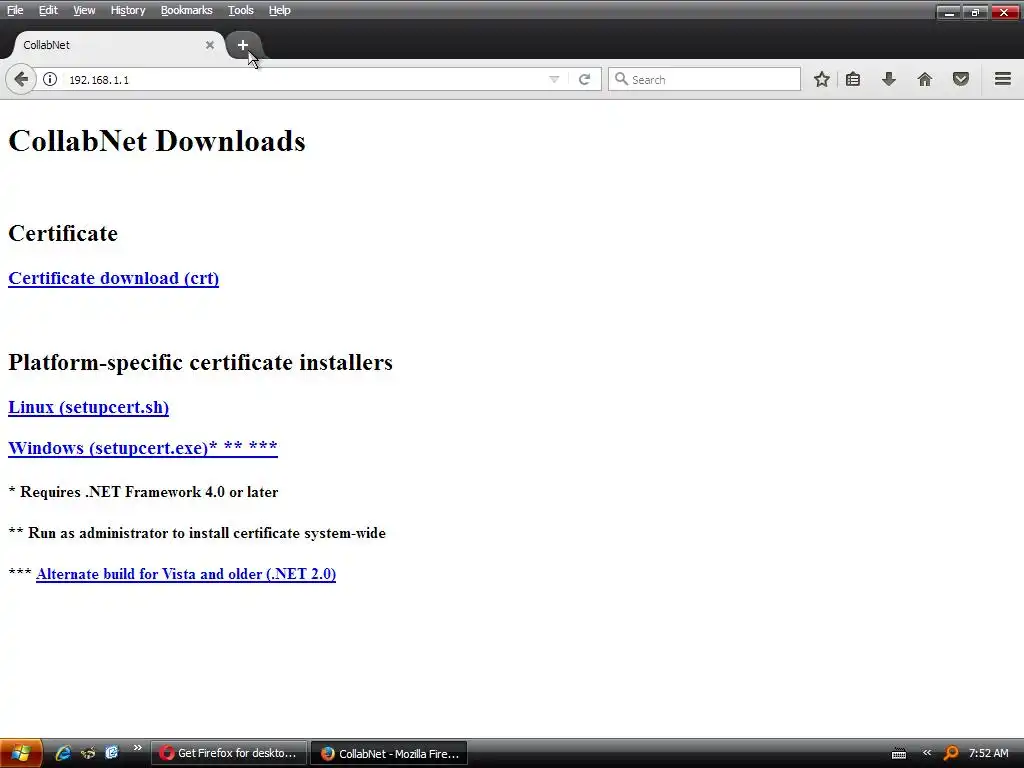Bookmark this page with the star icon

[822, 80]
